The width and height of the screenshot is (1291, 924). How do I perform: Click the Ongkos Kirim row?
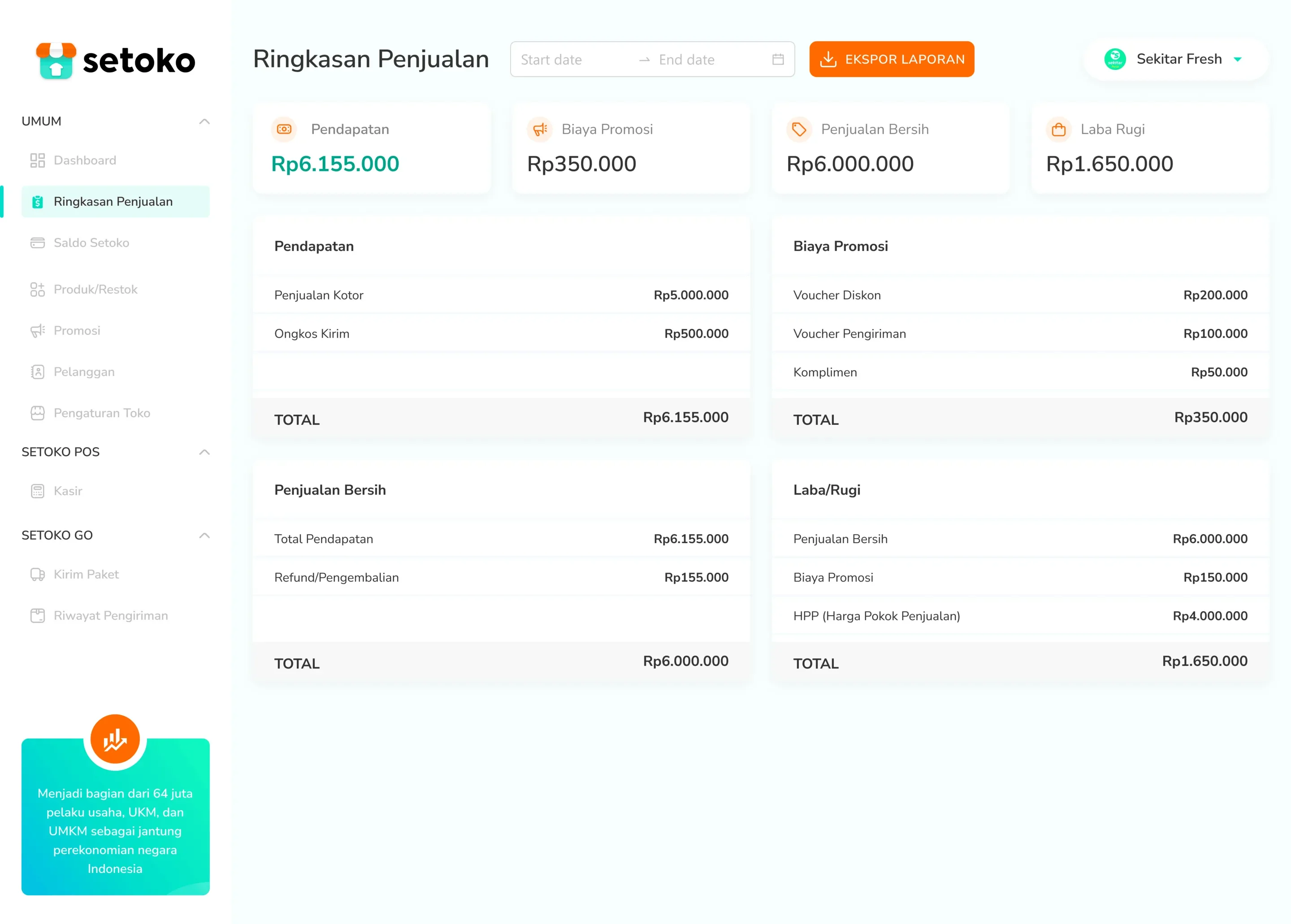click(x=501, y=333)
